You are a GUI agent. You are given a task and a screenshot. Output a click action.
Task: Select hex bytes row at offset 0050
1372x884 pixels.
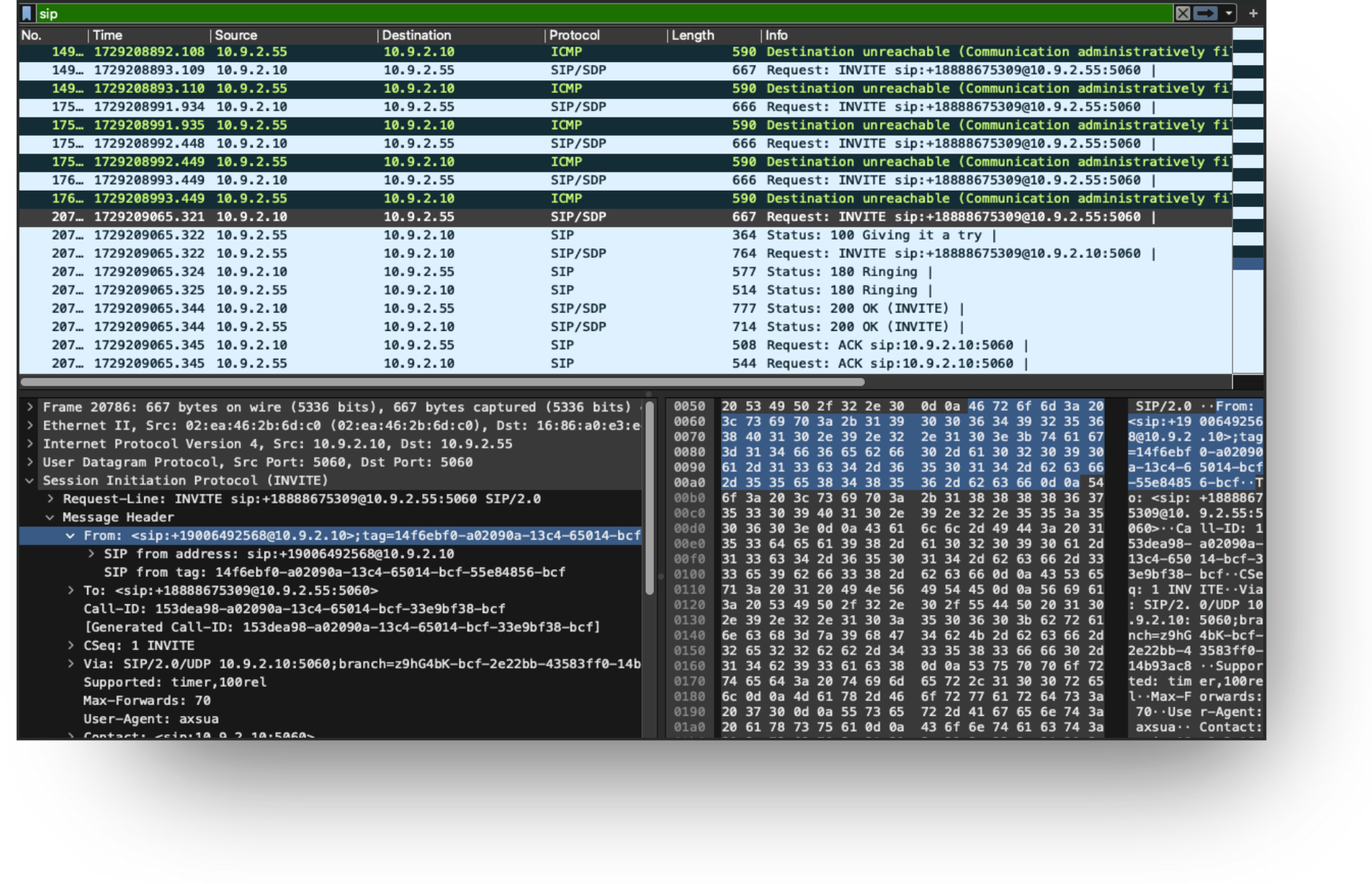[912, 406]
